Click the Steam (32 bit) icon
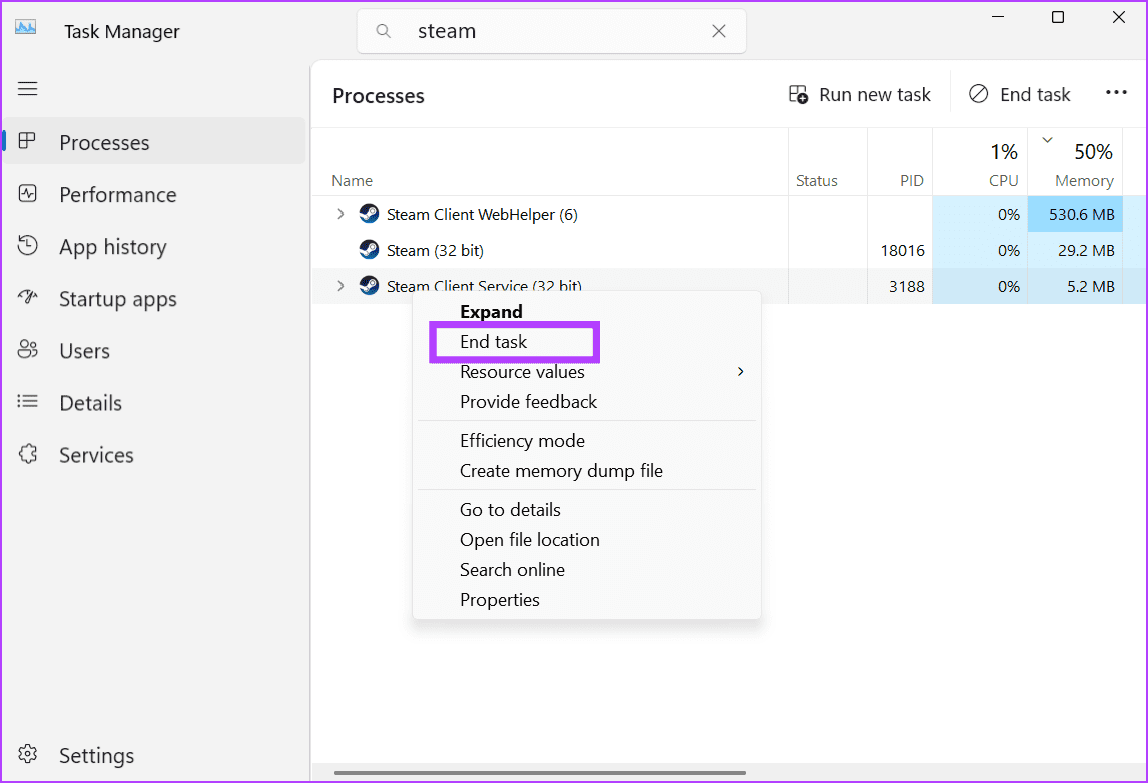Screen dimensions: 1148x783 click(369, 250)
